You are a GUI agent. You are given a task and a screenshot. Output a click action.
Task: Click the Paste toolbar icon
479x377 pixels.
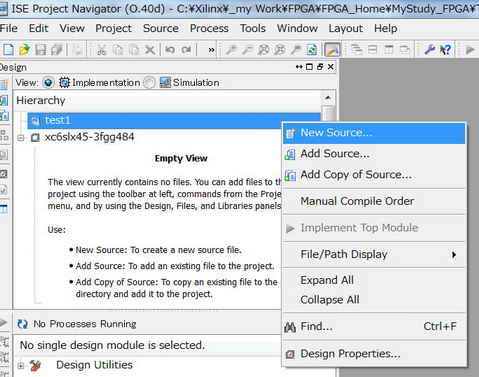pyautogui.click(x=134, y=50)
